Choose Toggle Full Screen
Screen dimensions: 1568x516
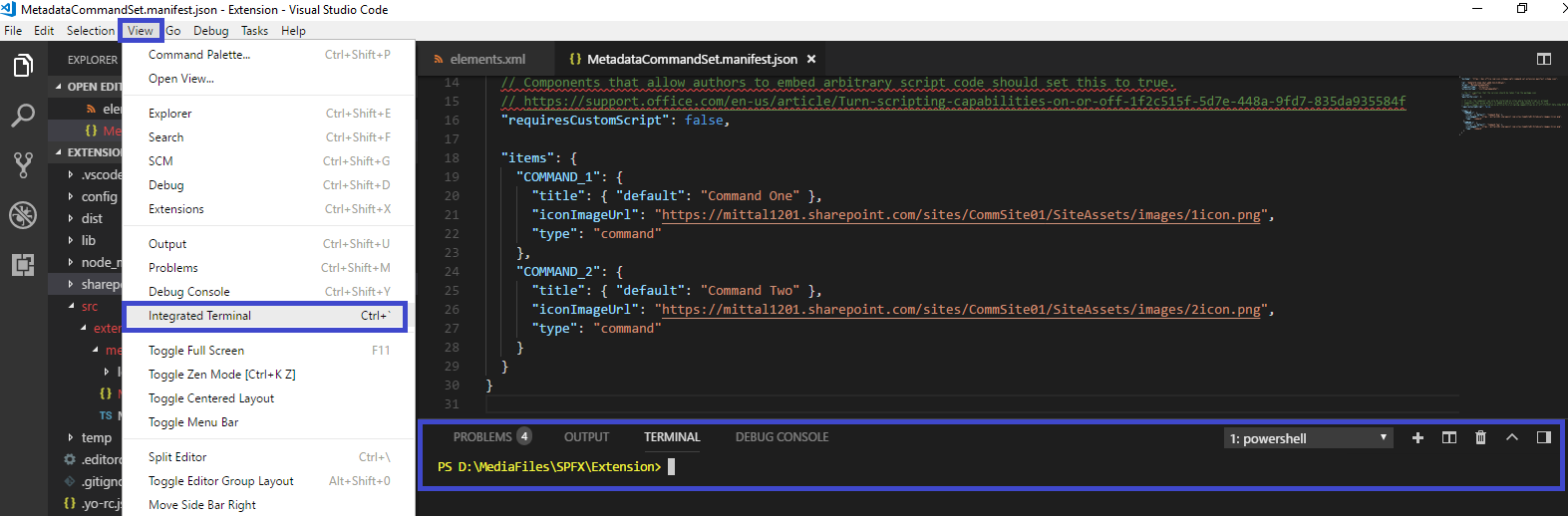click(x=268, y=351)
